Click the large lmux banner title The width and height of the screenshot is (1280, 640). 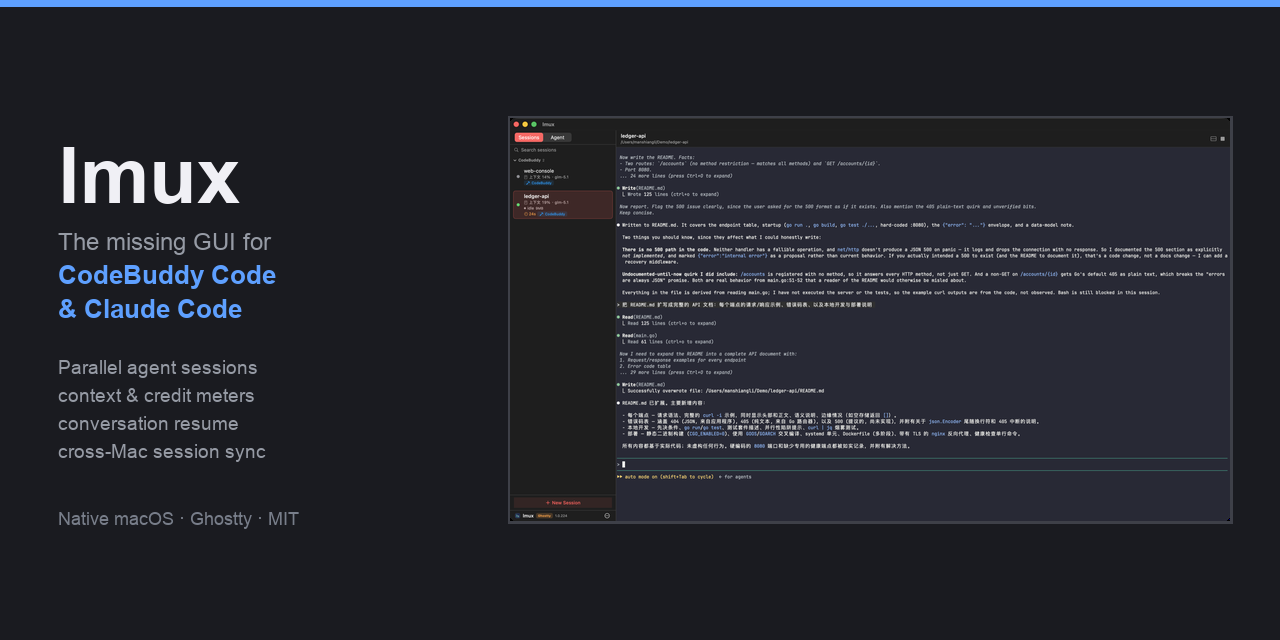click(149, 176)
